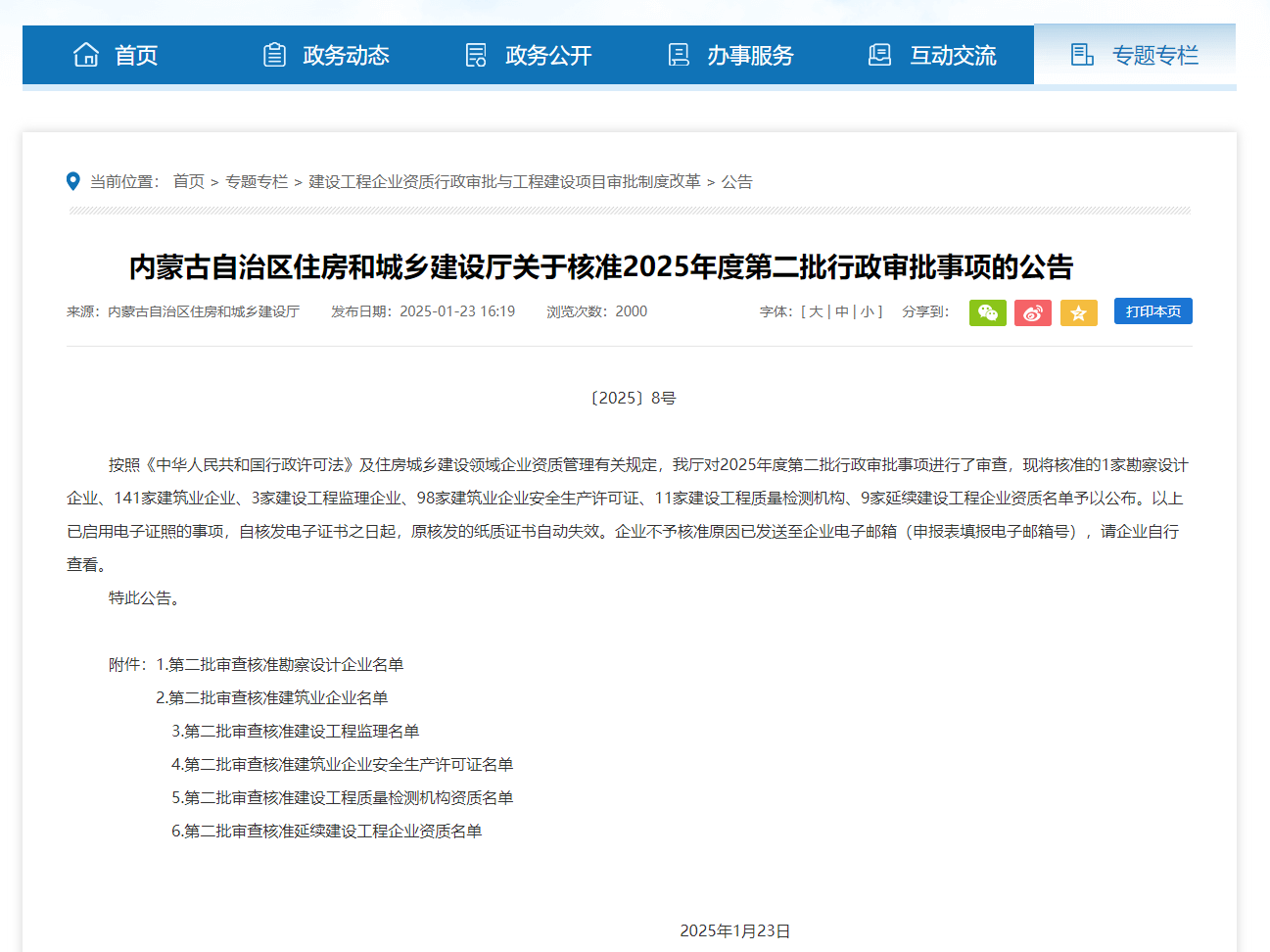Viewport: 1270px width, 952px height.
Task: Navigate to 公告 via the breadcrumb
Action: (736, 180)
